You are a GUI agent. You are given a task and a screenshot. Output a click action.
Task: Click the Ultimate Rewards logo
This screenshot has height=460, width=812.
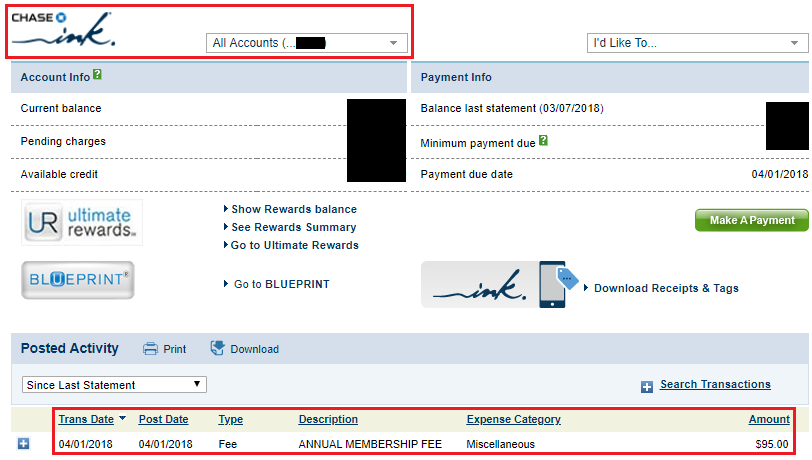click(82, 223)
